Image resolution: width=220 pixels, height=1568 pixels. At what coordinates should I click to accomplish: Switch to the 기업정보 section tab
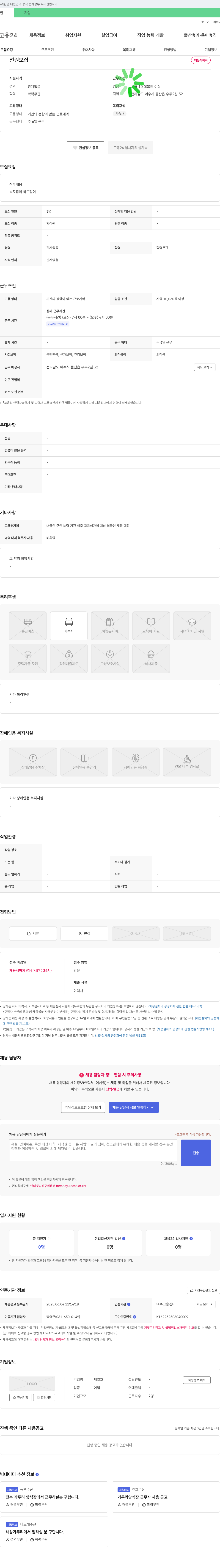[211, 50]
